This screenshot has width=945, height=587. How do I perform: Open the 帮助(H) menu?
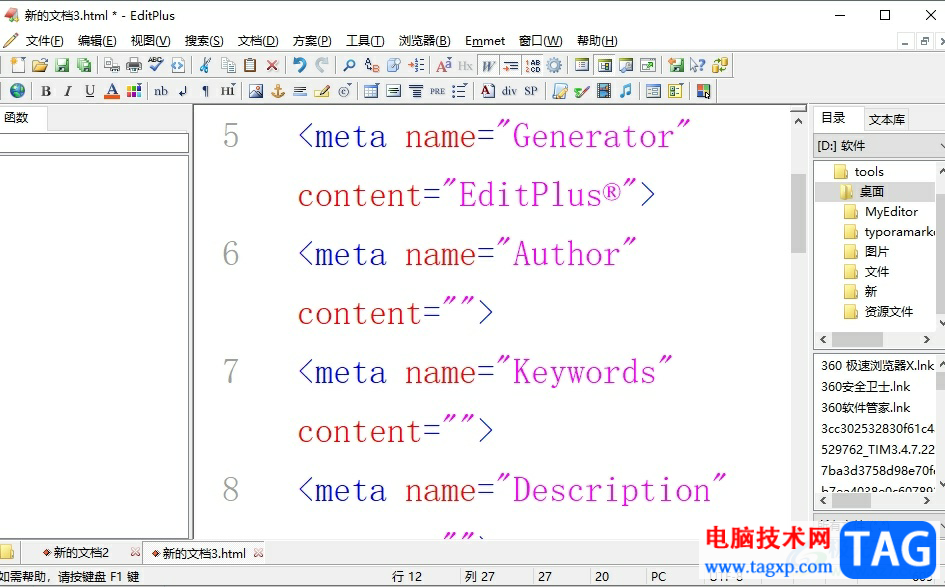[x=597, y=40]
